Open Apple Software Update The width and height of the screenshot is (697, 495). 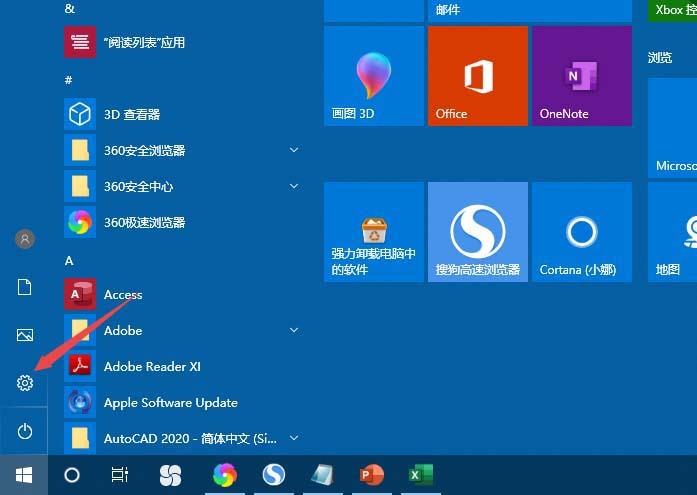182,402
